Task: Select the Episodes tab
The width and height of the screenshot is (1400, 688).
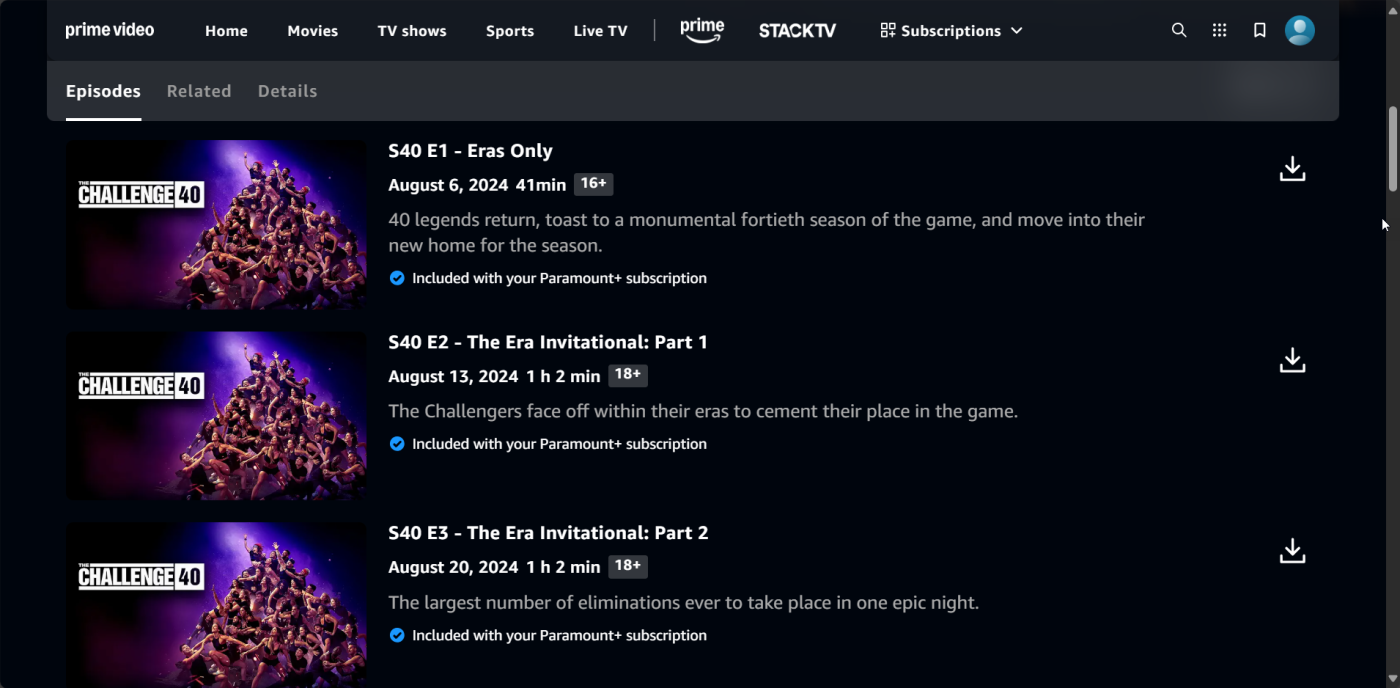Action: [x=103, y=91]
